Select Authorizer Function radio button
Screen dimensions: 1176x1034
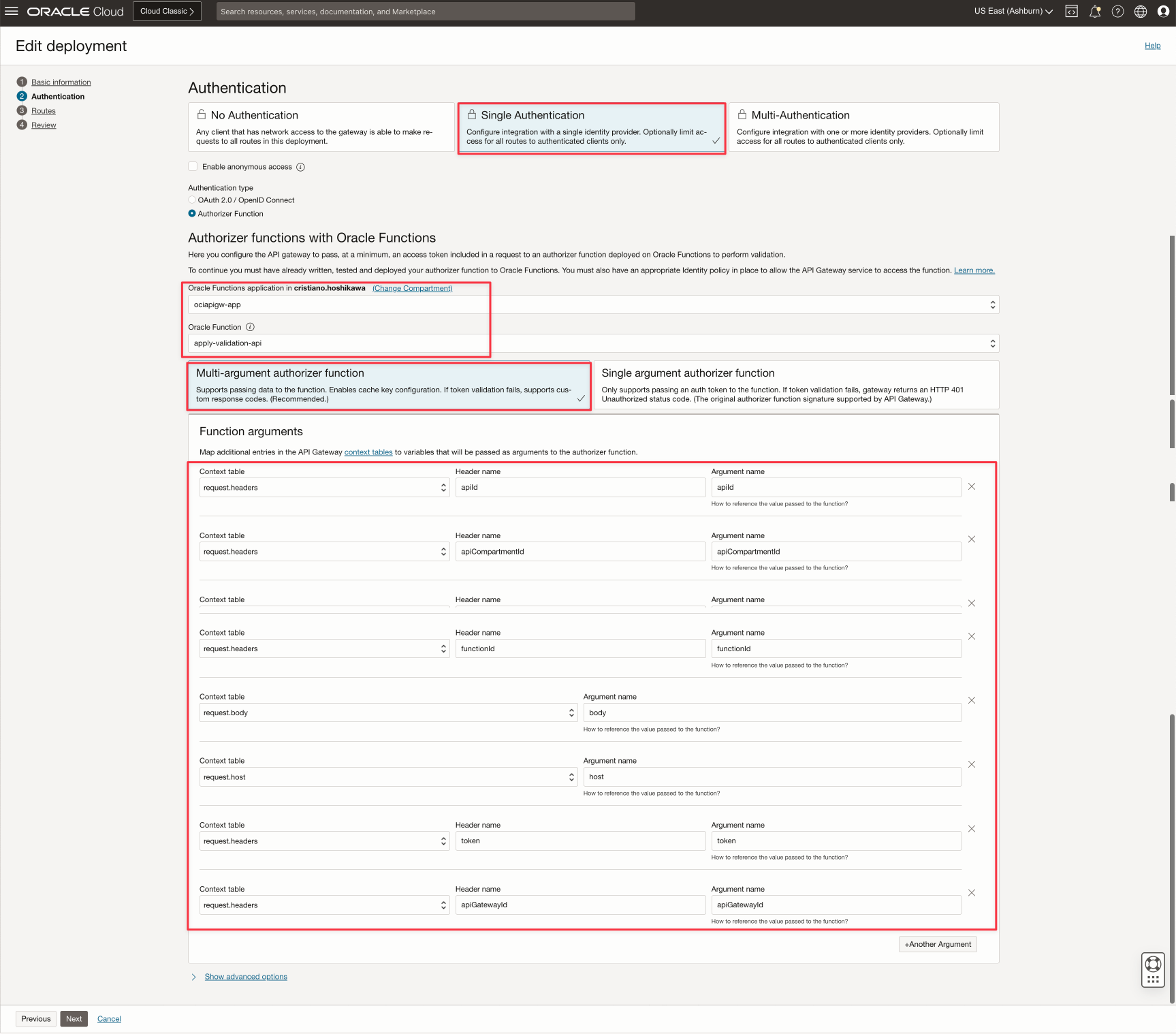tap(192, 214)
